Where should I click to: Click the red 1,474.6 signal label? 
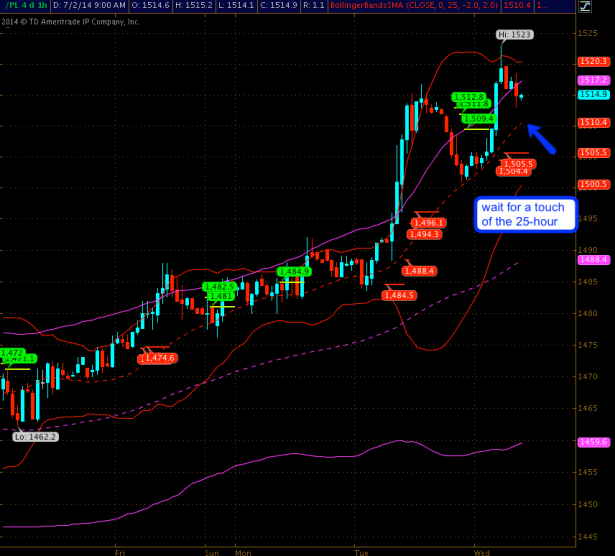[x=160, y=357]
